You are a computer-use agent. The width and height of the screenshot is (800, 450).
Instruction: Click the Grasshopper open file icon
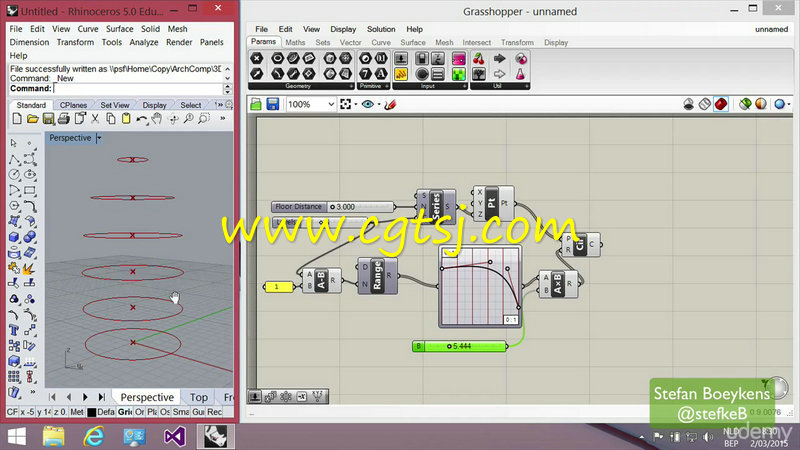pyautogui.click(x=256, y=105)
